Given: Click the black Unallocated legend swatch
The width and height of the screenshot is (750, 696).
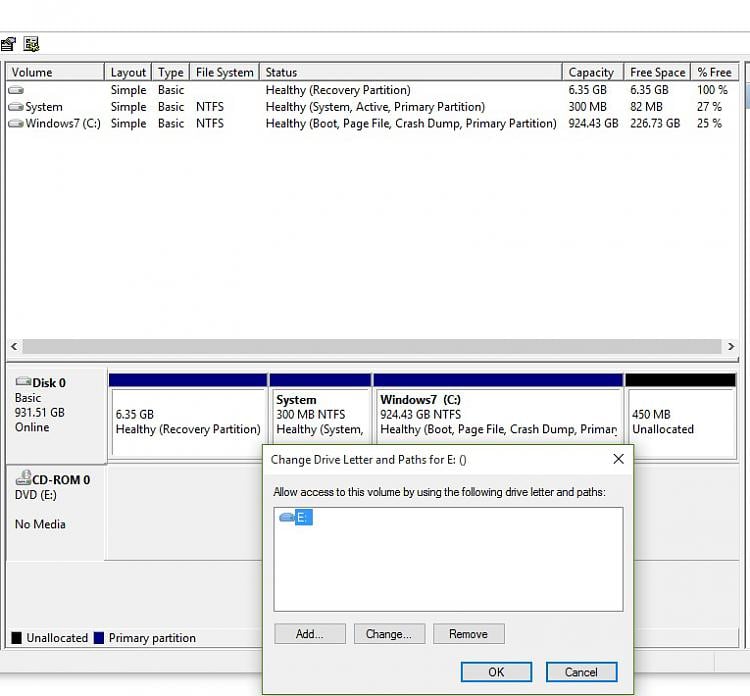Looking at the screenshot, I should click(17, 638).
